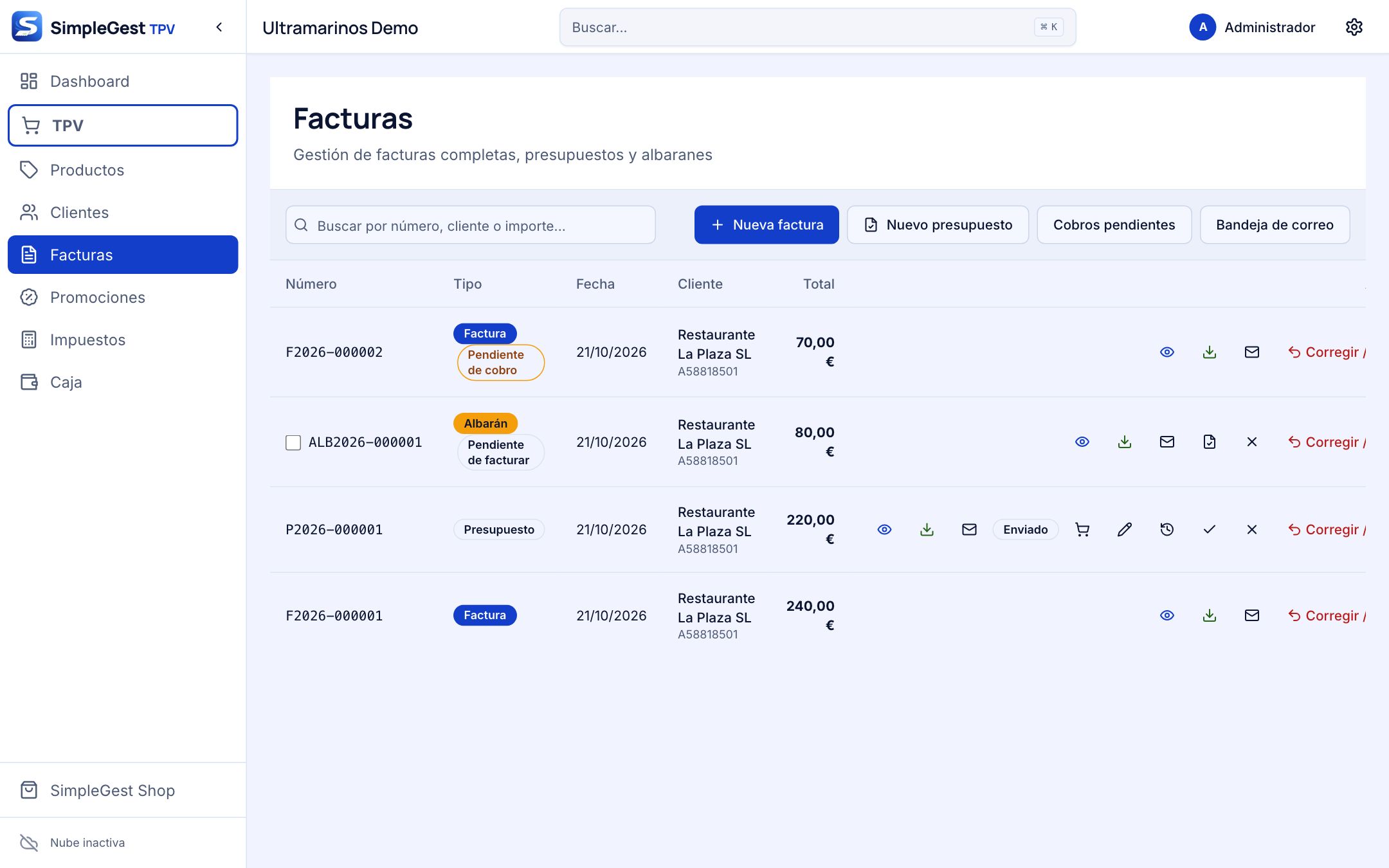1389x868 pixels.
Task: Click Nube inactiva status
Action: 73,842
